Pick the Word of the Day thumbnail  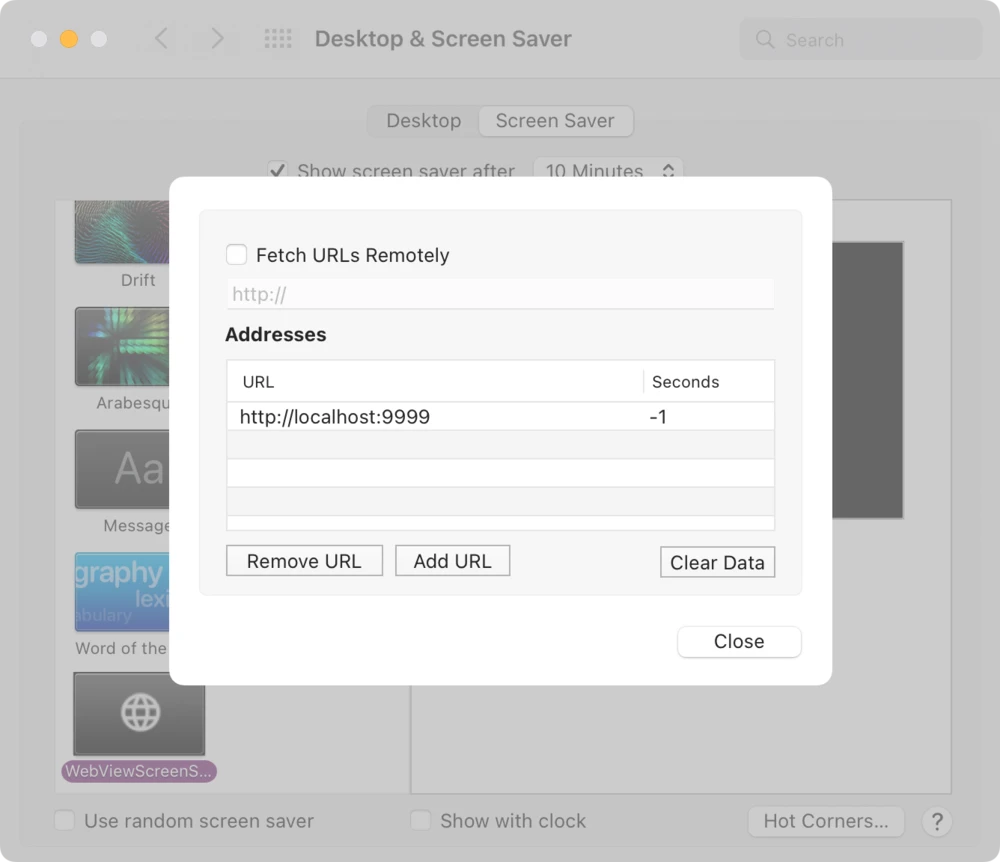click(122, 592)
